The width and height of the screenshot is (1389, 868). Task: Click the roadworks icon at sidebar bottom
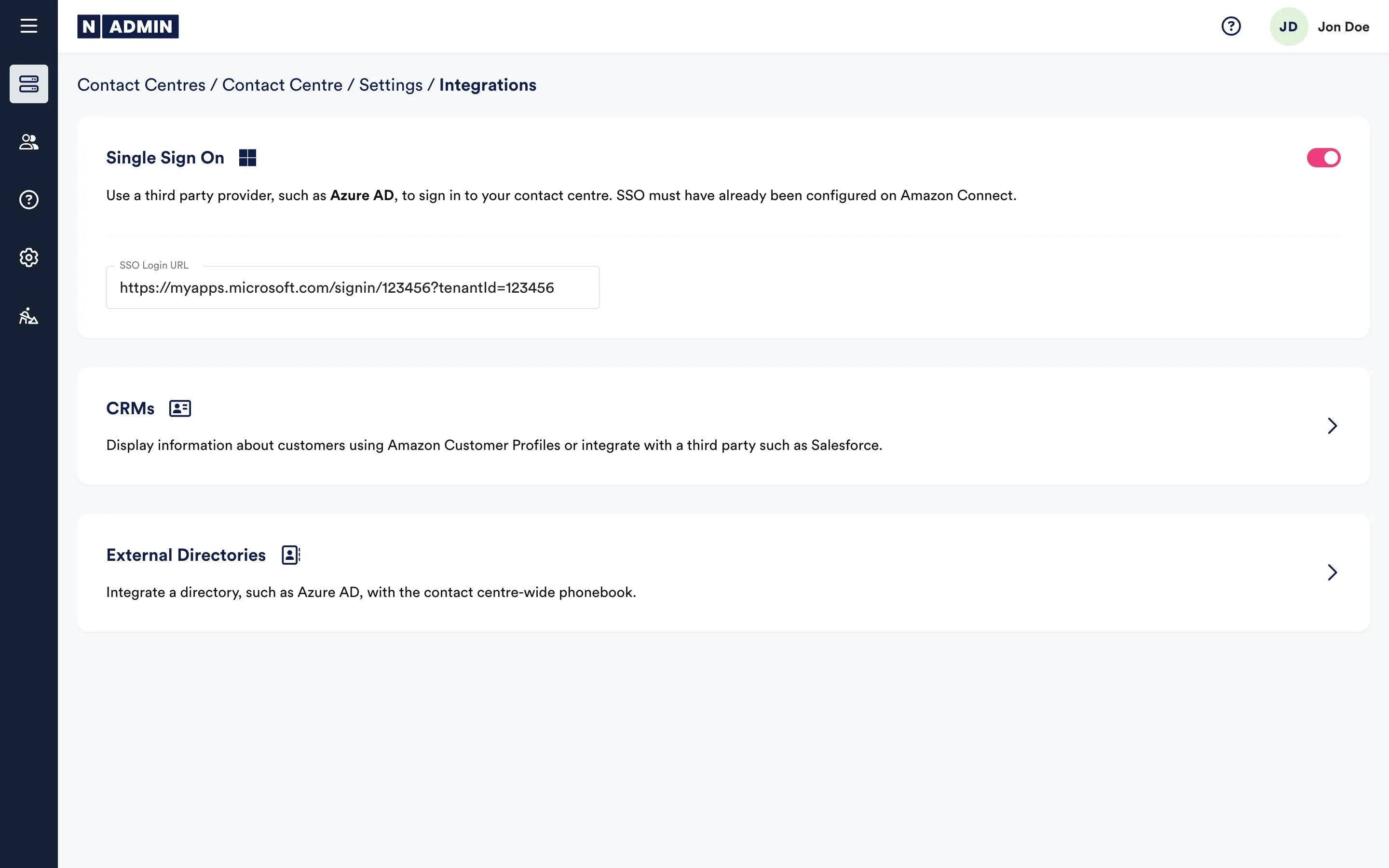click(x=29, y=317)
